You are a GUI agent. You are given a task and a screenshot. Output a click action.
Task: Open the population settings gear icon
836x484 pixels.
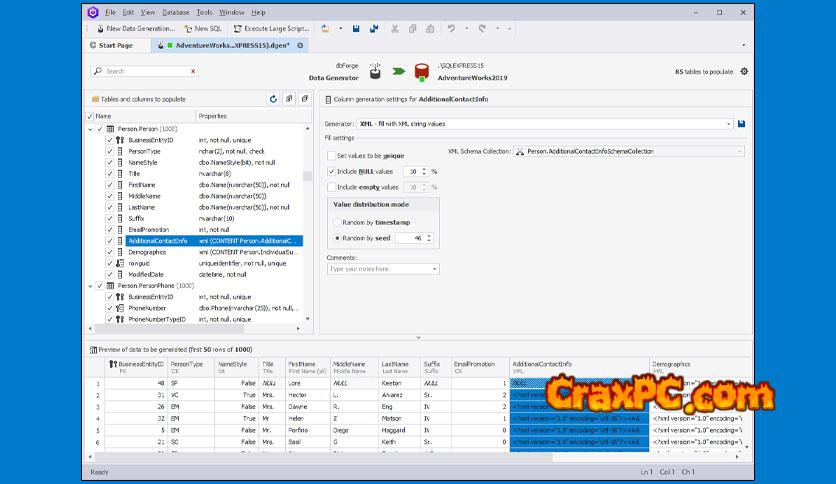(x=744, y=72)
